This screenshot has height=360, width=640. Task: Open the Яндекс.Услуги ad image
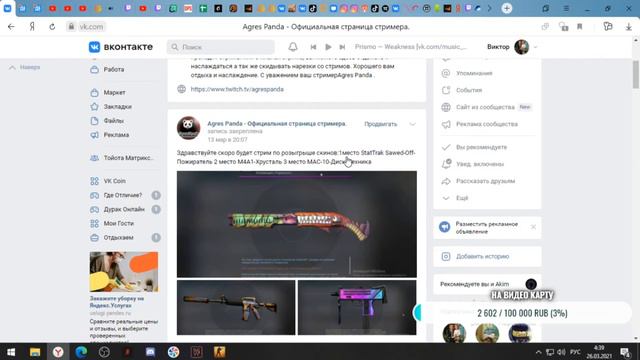coord(124,272)
